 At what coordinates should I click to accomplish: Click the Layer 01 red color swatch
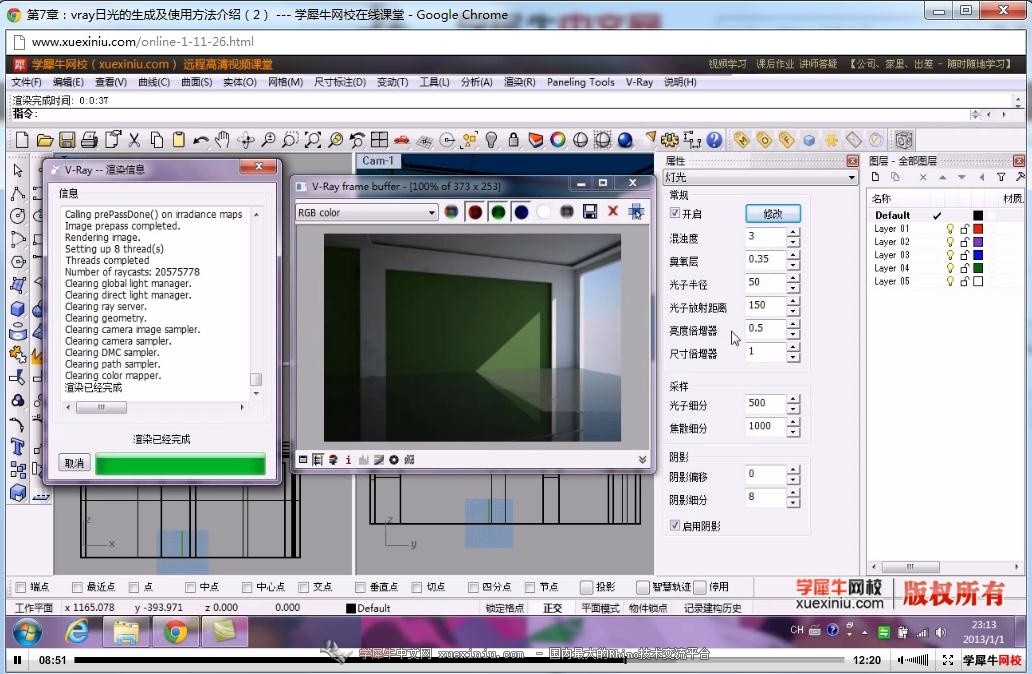point(978,228)
